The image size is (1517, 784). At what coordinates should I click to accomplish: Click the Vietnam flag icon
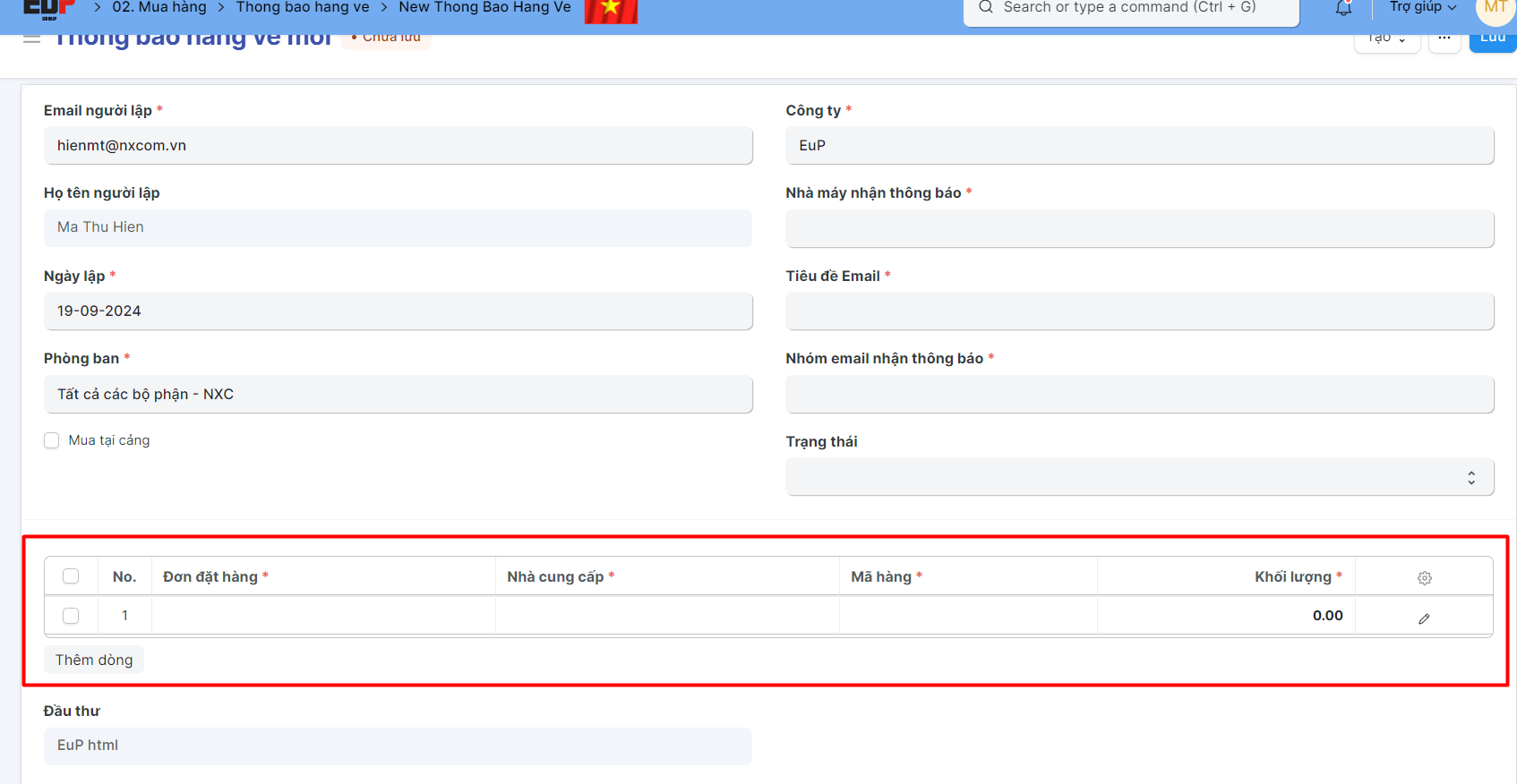[611, 10]
